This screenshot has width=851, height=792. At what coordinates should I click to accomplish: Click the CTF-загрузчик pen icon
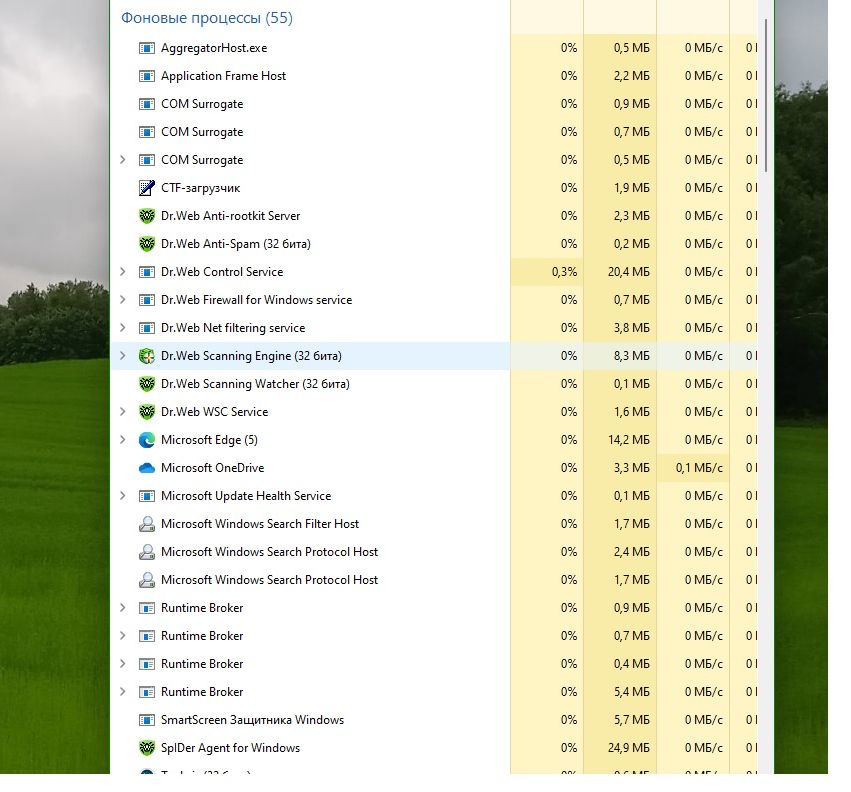point(147,188)
